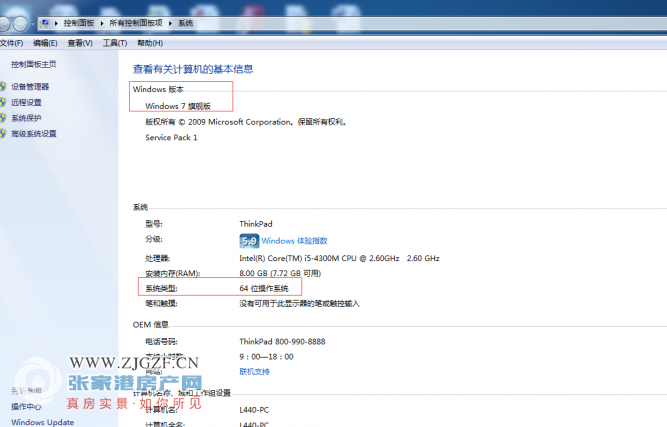Click the Windows 7 旗舰版 edition text
This screenshot has width=667, height=427.
coord(178,106)
